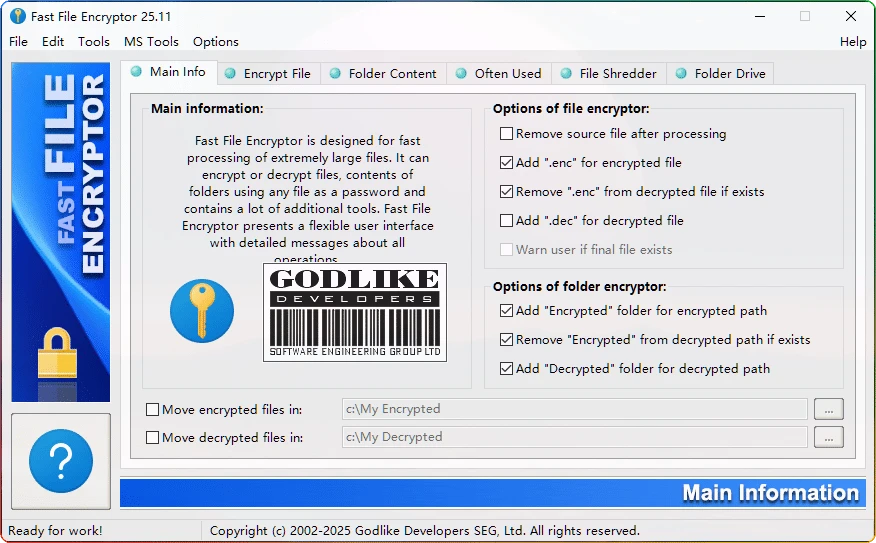Viewport: 876px width, 543px height.
Task: Switch to the Encrypt File tab
Action: [269, 74]
